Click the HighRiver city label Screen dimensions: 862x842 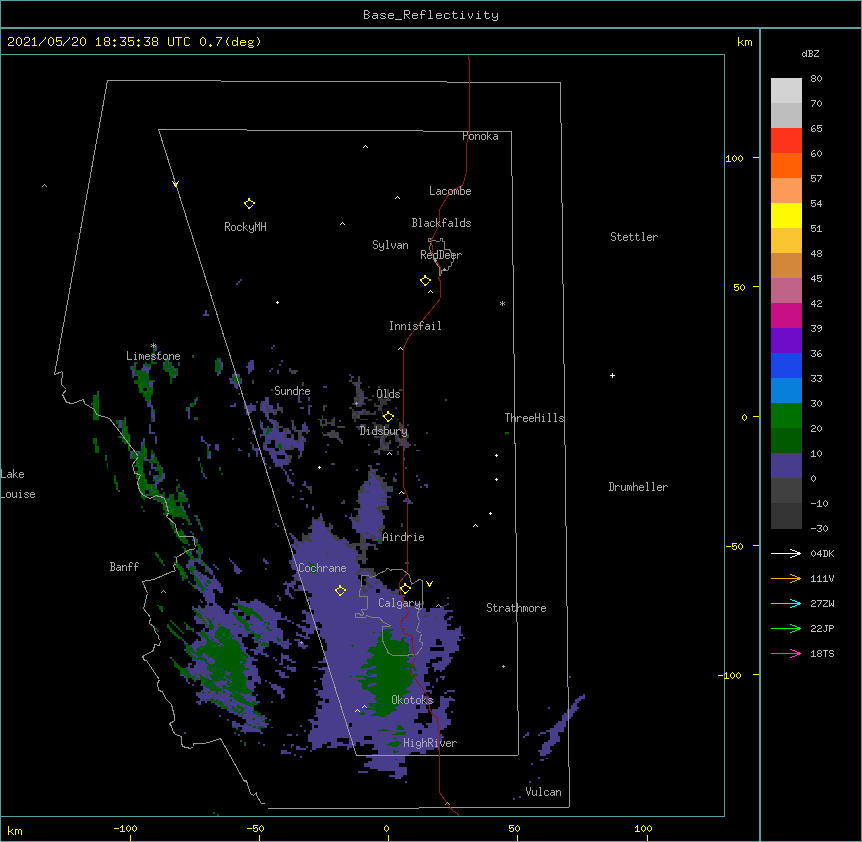pyautogui.click(x=430, y=743)
